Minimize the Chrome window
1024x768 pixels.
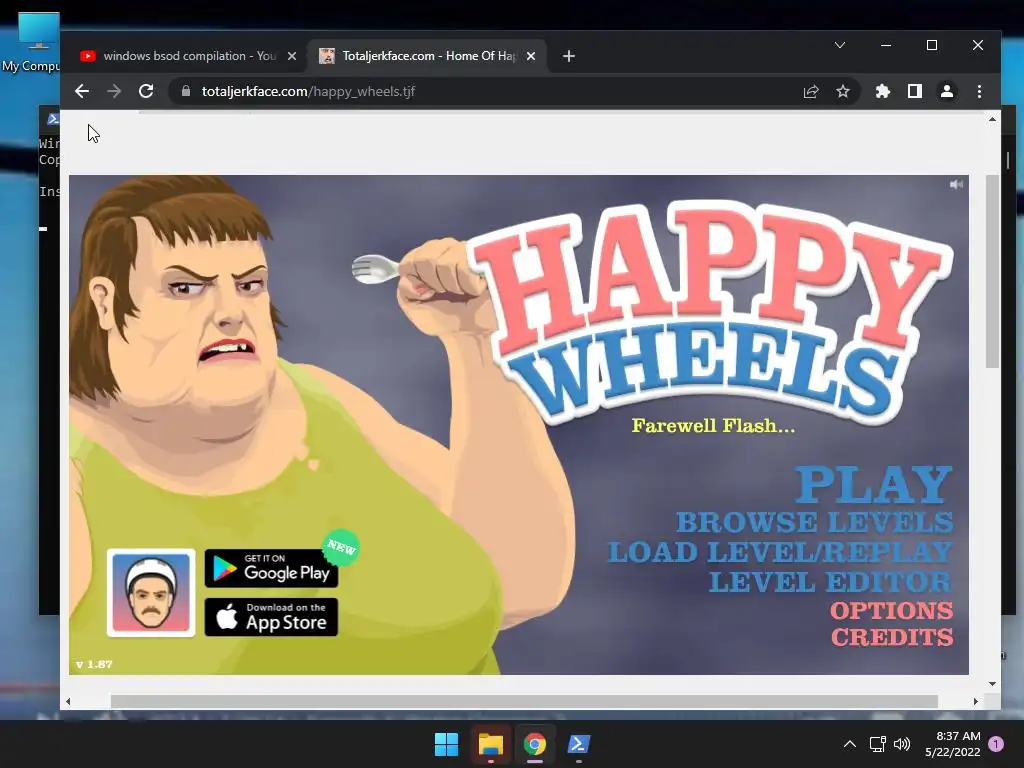(x=886, y=45)
